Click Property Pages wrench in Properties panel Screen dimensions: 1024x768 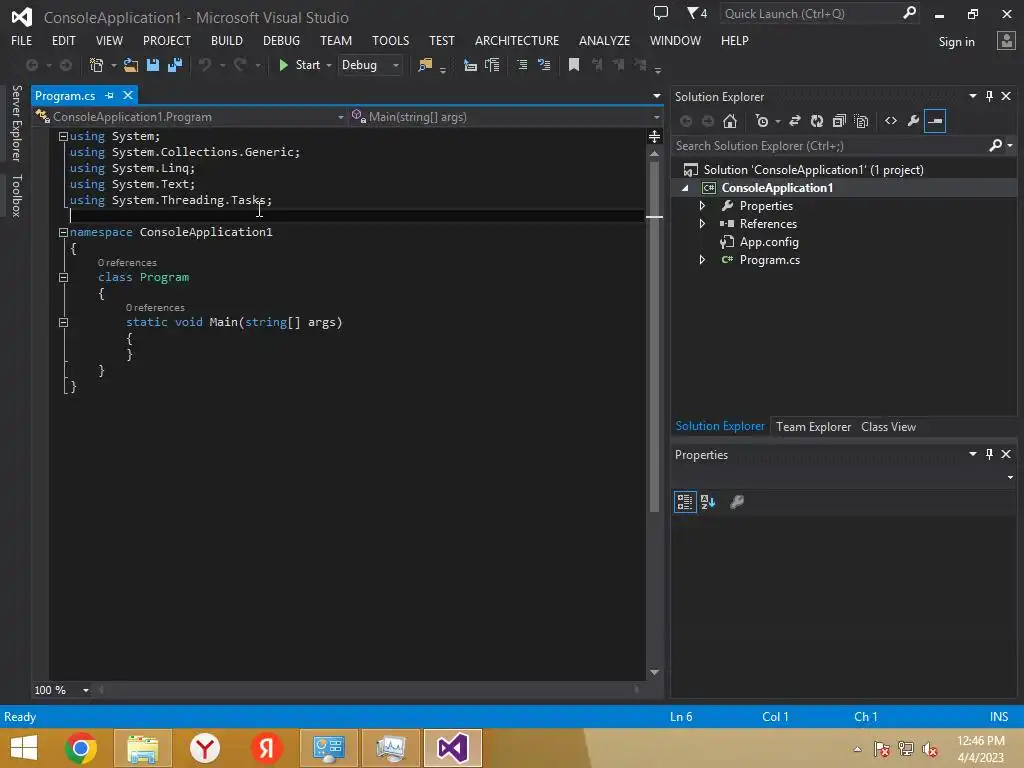737,502
